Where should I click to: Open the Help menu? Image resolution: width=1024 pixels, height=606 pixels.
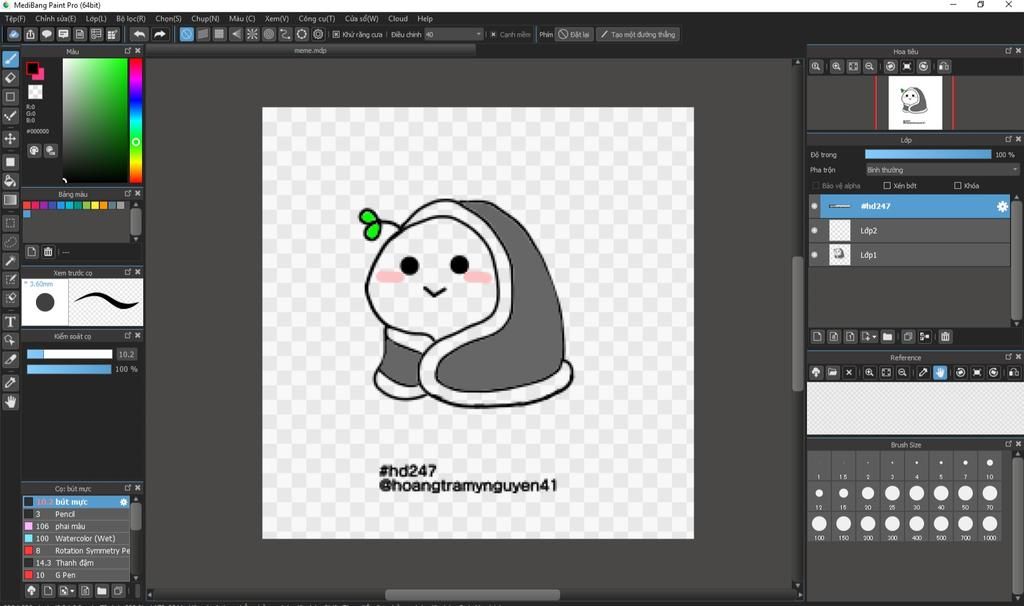point(425,19)
